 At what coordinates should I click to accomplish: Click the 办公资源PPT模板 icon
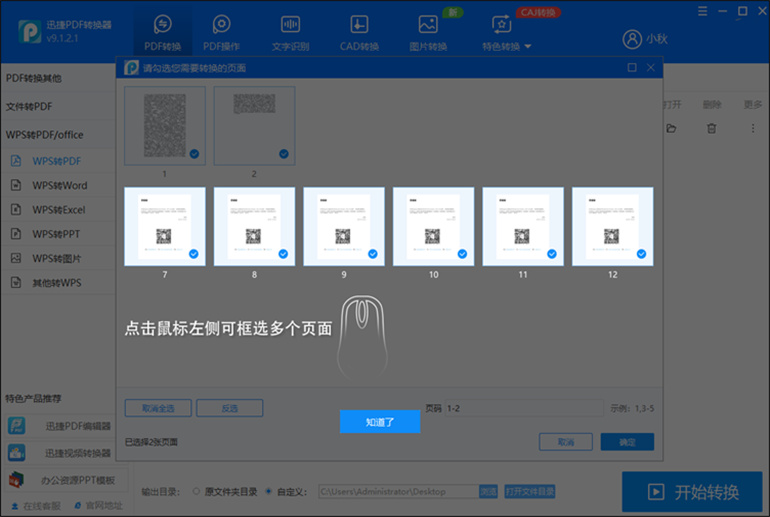pos(17,480)
